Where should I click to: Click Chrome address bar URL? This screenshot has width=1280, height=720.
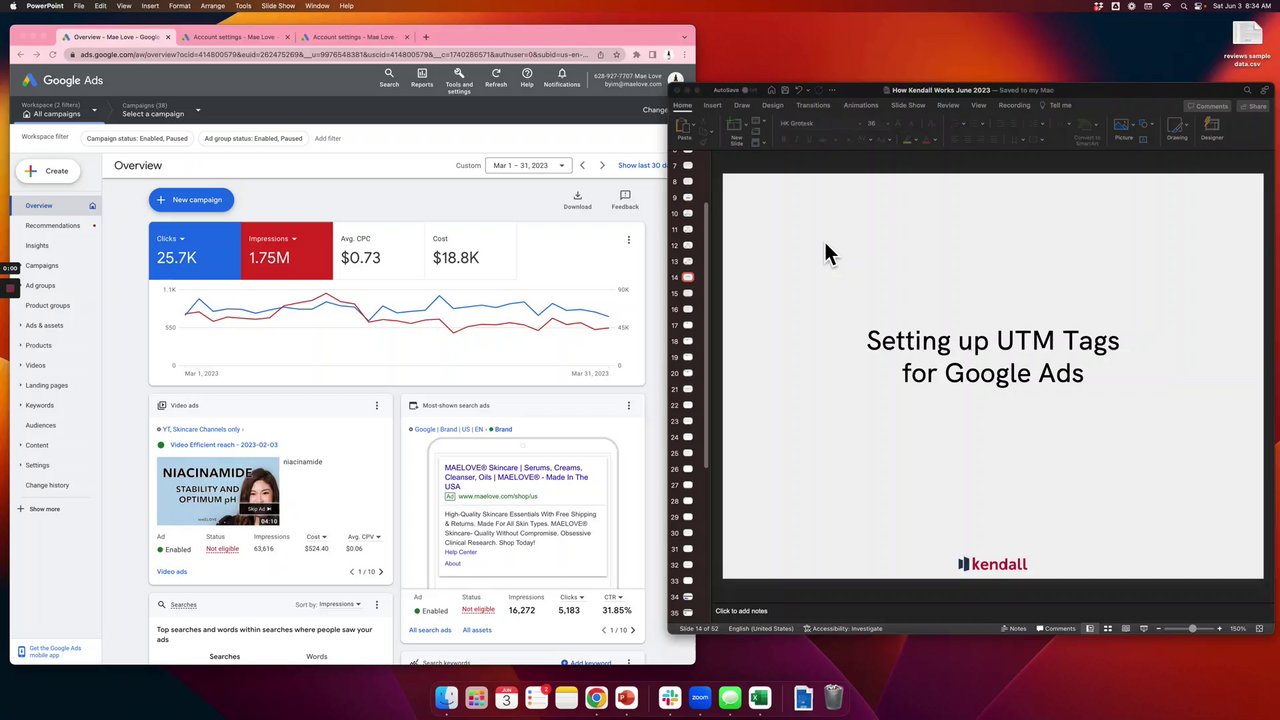(336, 55)
